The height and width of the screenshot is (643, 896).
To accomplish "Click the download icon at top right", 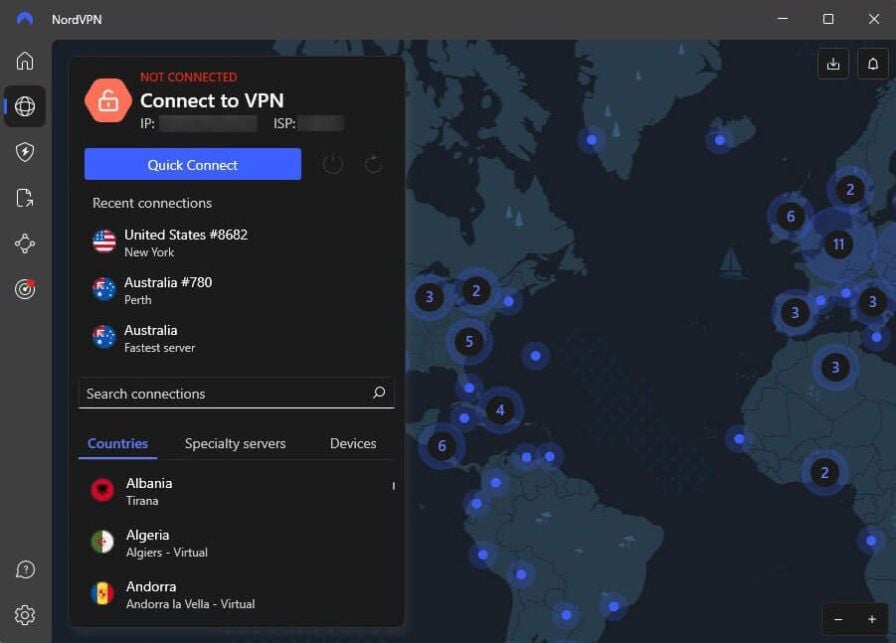I will click(833, 63).
